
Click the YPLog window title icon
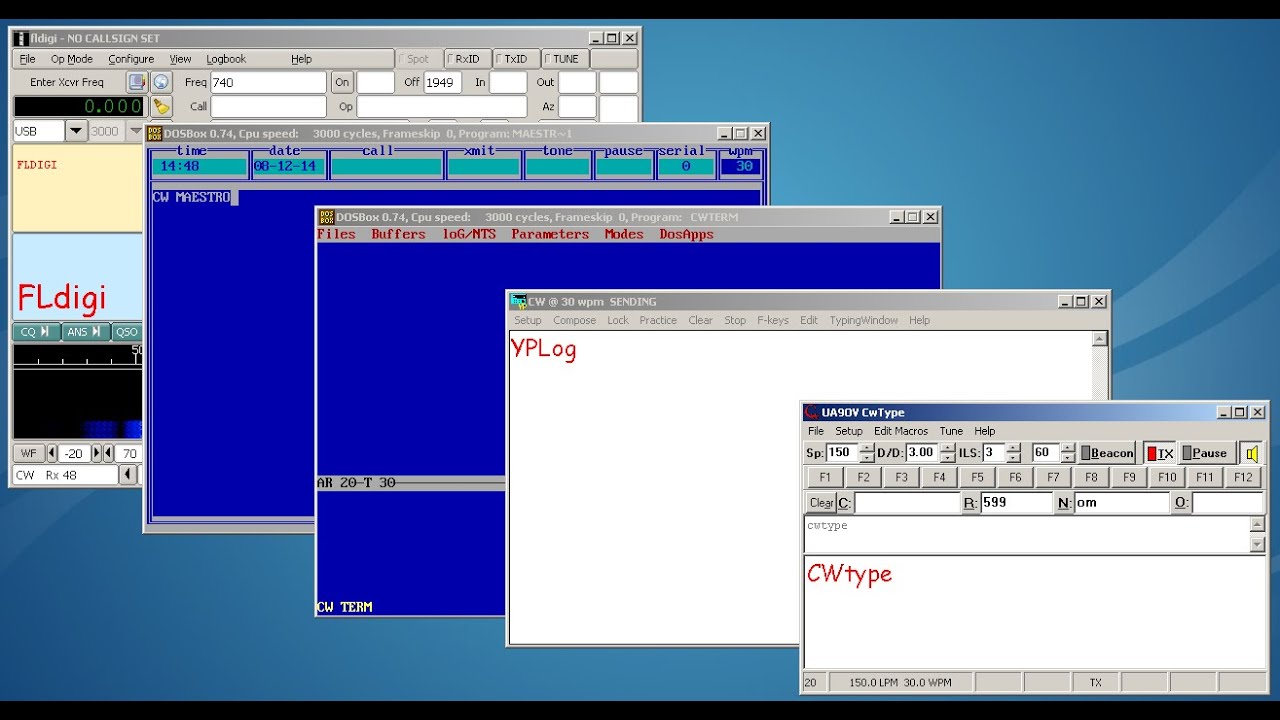[x=518, y=301]
